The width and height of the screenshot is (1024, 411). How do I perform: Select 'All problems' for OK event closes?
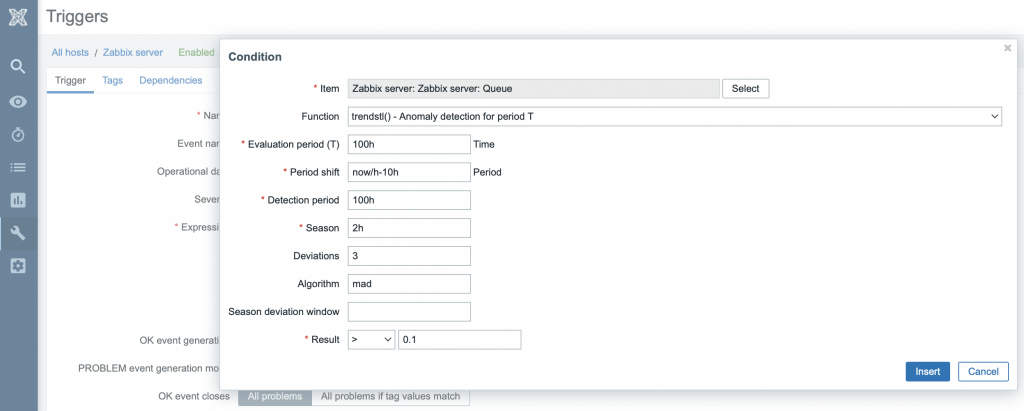(x=275, y=396)
